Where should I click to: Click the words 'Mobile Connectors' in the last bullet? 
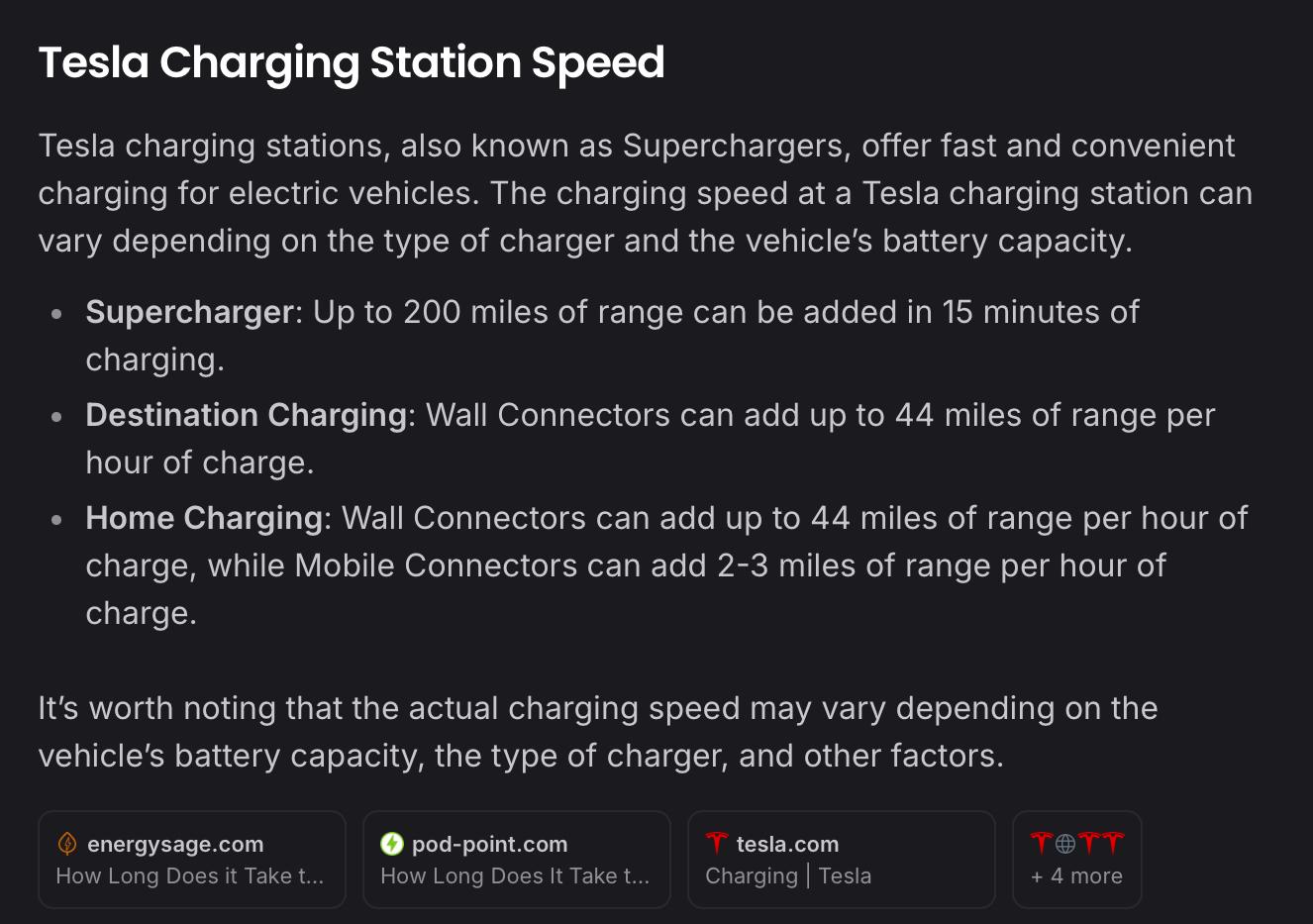(436, 565)
